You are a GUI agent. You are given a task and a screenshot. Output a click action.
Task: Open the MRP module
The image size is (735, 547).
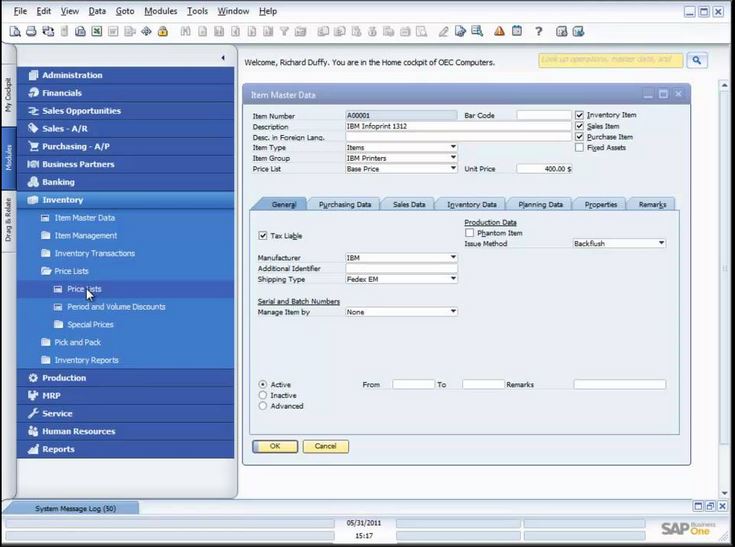click(x=126, y=396)
